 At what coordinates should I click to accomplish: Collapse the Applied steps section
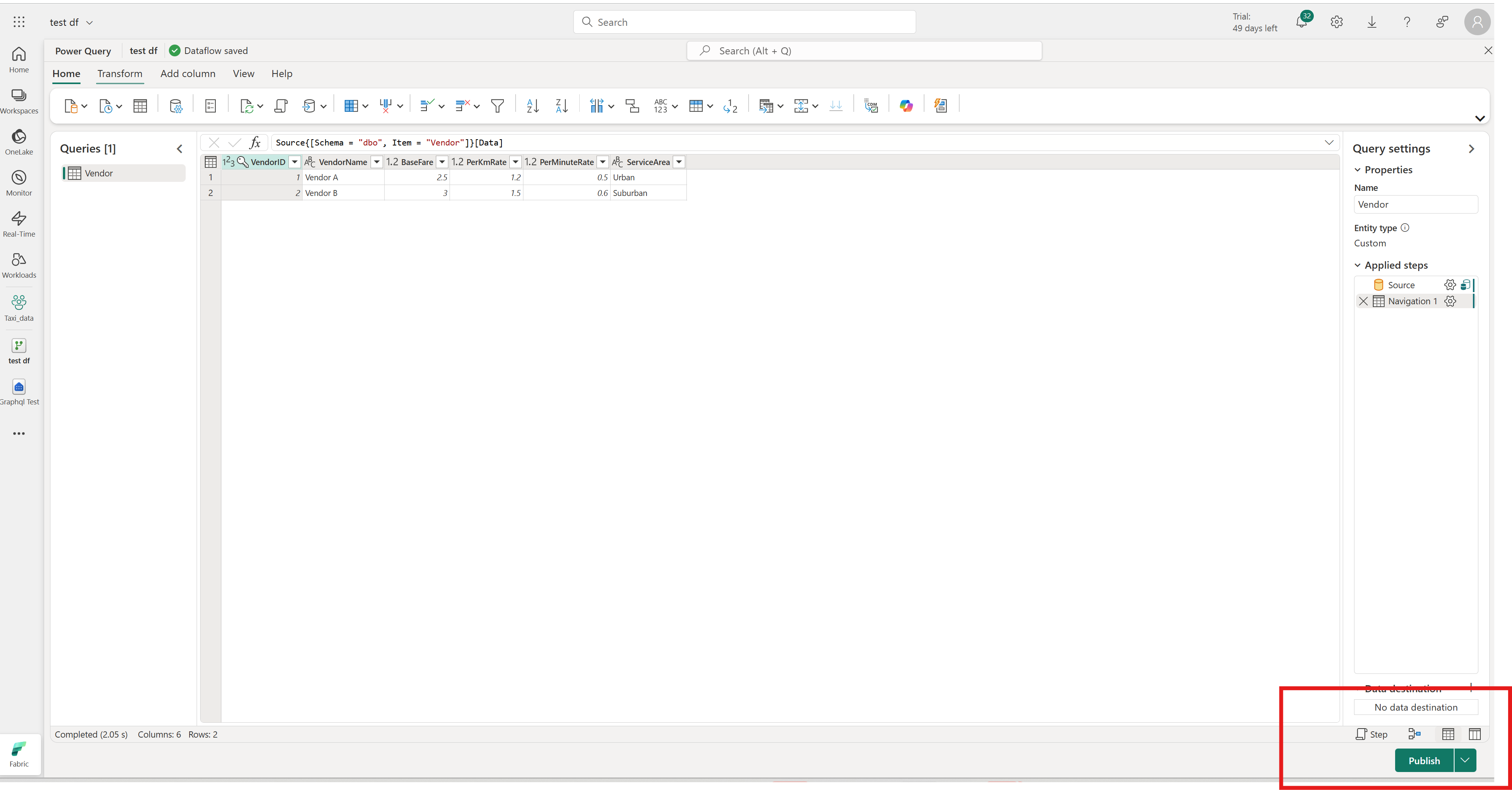click(1357, 266)
